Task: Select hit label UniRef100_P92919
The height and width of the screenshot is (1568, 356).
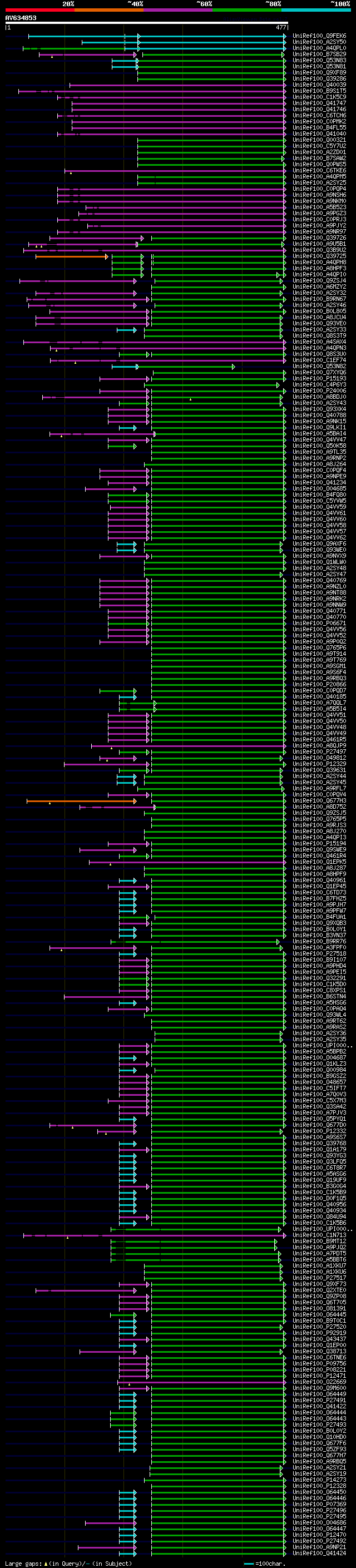Action: pos(319,1333)
